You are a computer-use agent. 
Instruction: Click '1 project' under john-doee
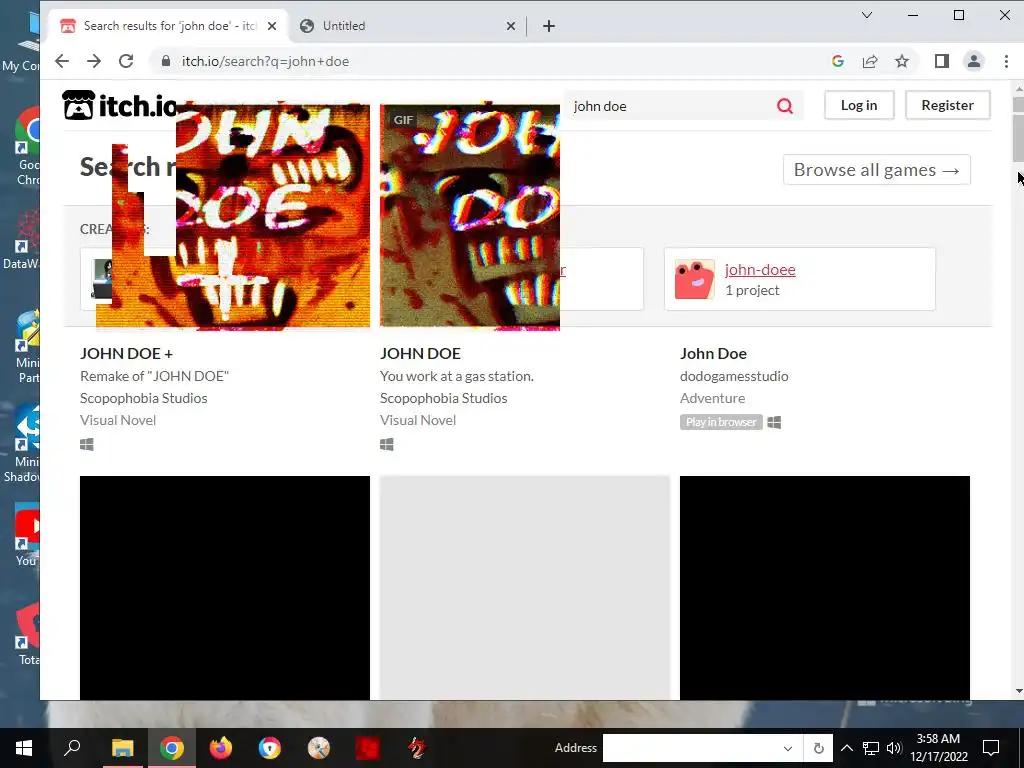tap(752, 290)
